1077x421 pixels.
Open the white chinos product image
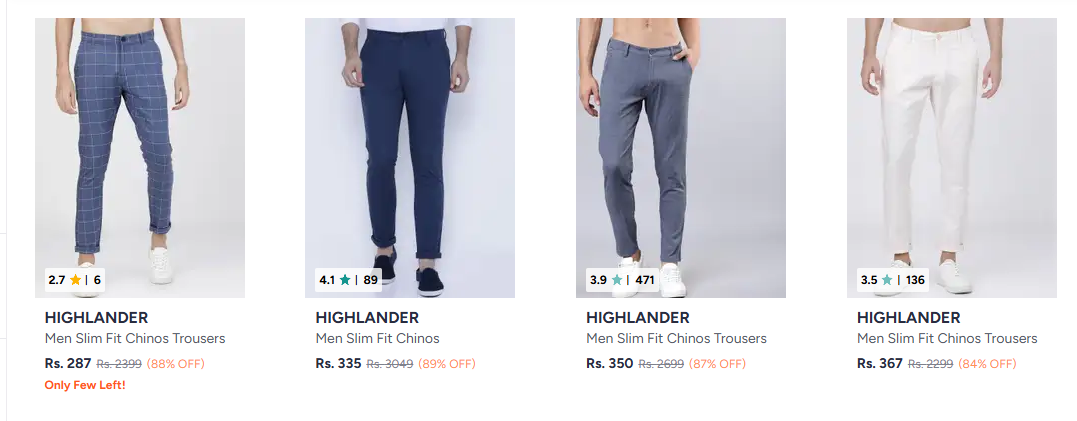coord(951,157)
